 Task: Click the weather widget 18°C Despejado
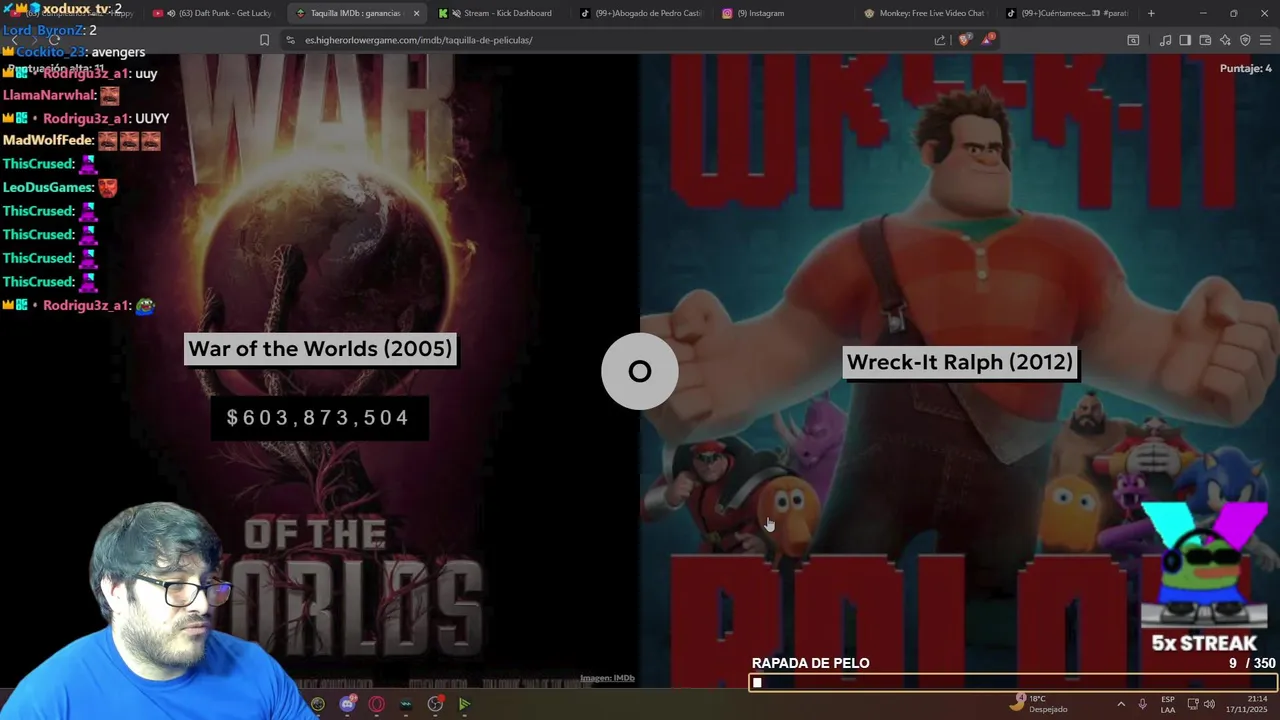pos(1038,704)
